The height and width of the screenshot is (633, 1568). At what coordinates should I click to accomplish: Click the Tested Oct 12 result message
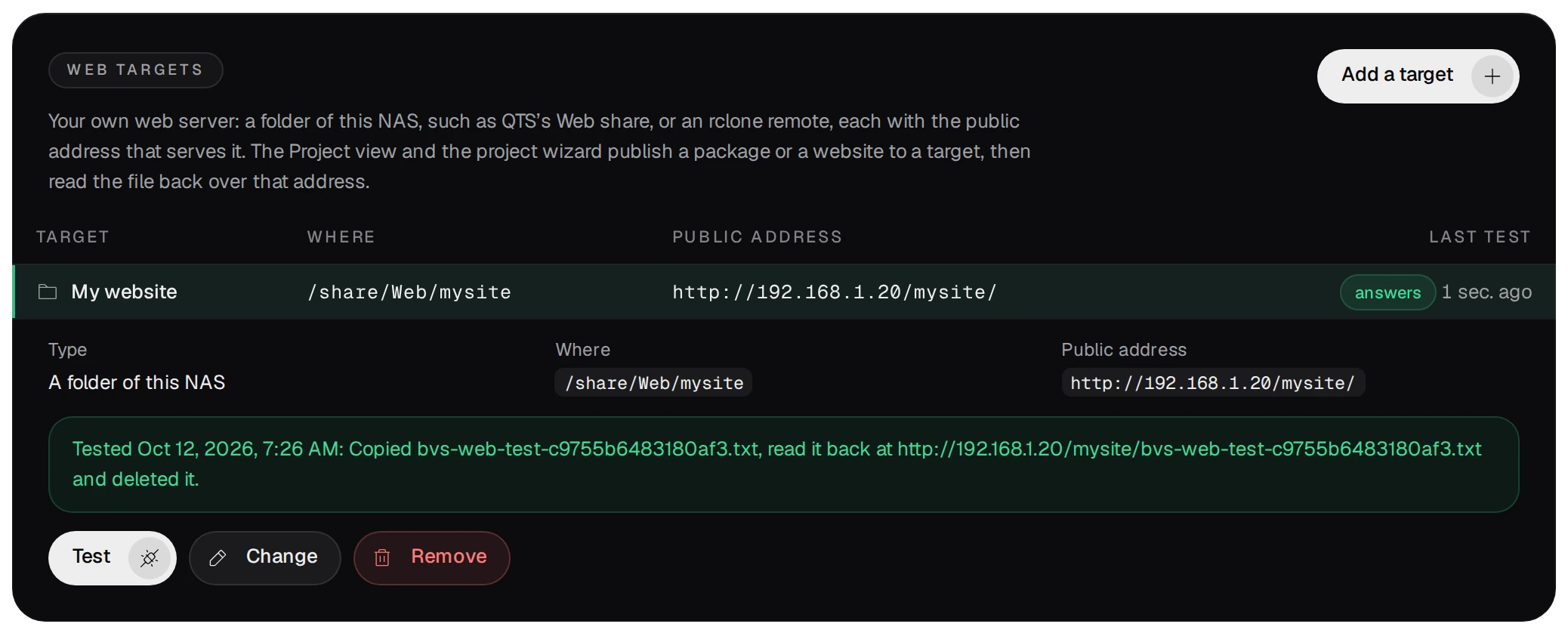[784, 465]
